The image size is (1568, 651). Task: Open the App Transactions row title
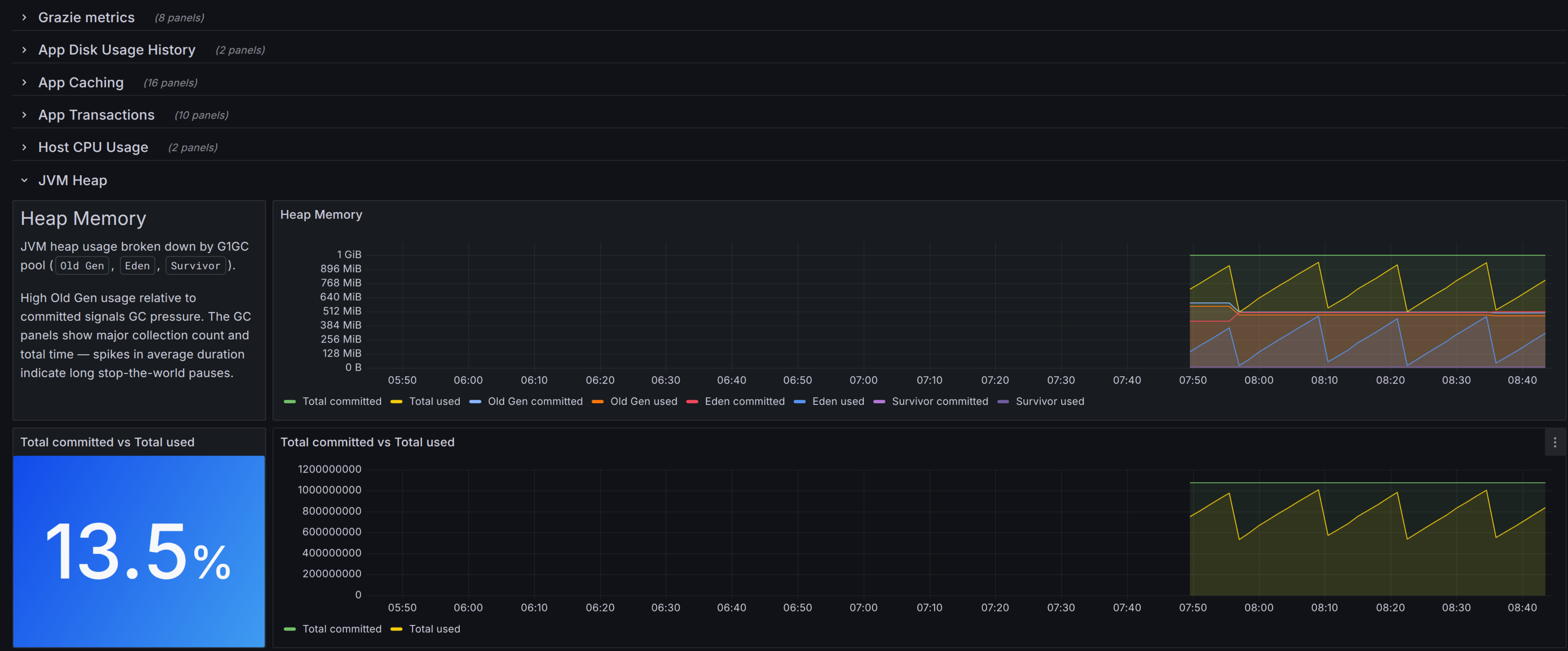[96, 115]
